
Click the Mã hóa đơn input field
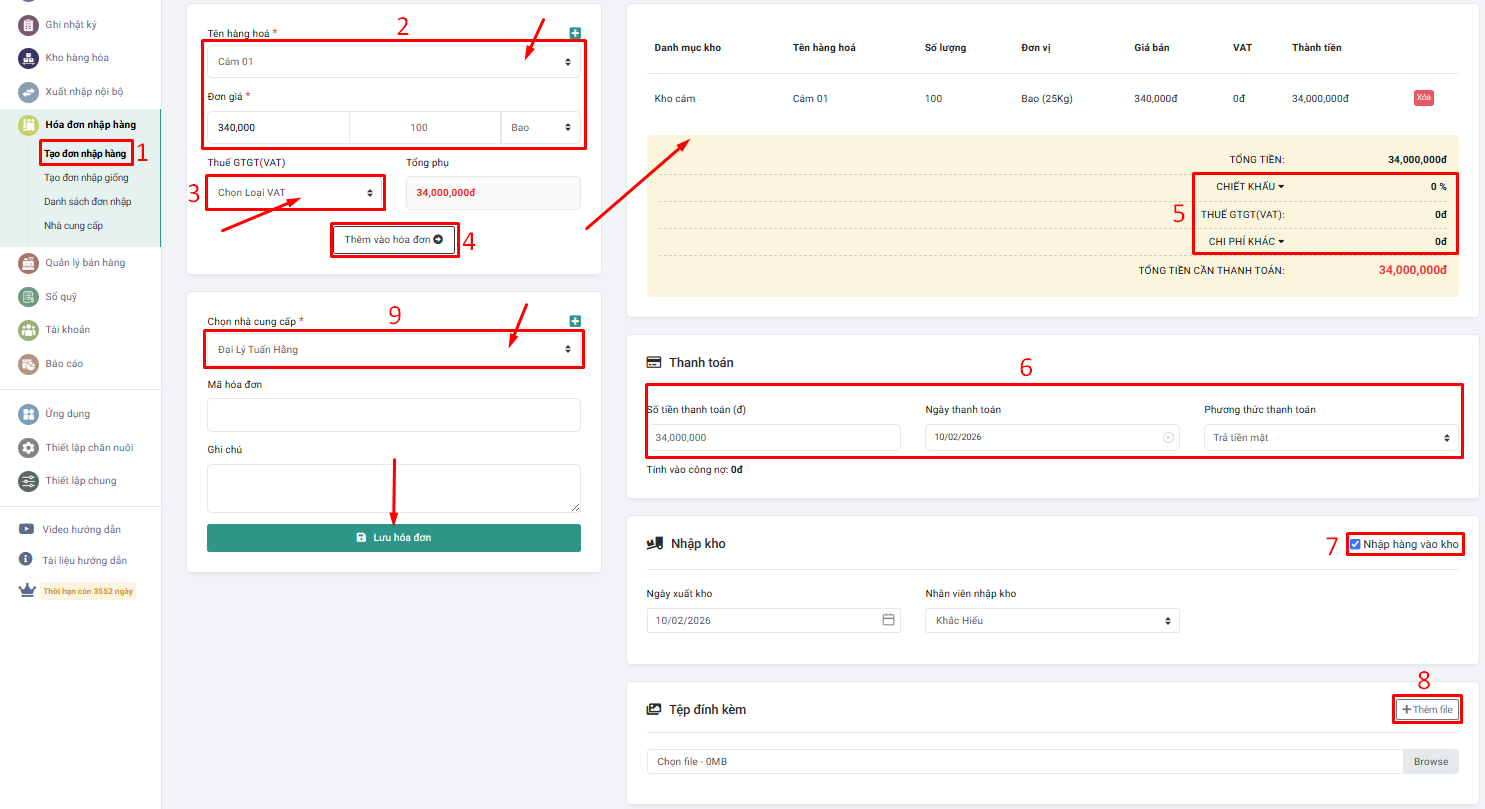tap(393, 415)
